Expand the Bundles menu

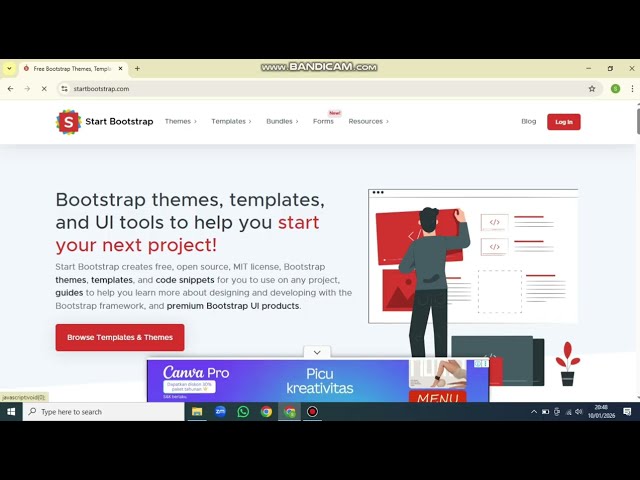282,121
